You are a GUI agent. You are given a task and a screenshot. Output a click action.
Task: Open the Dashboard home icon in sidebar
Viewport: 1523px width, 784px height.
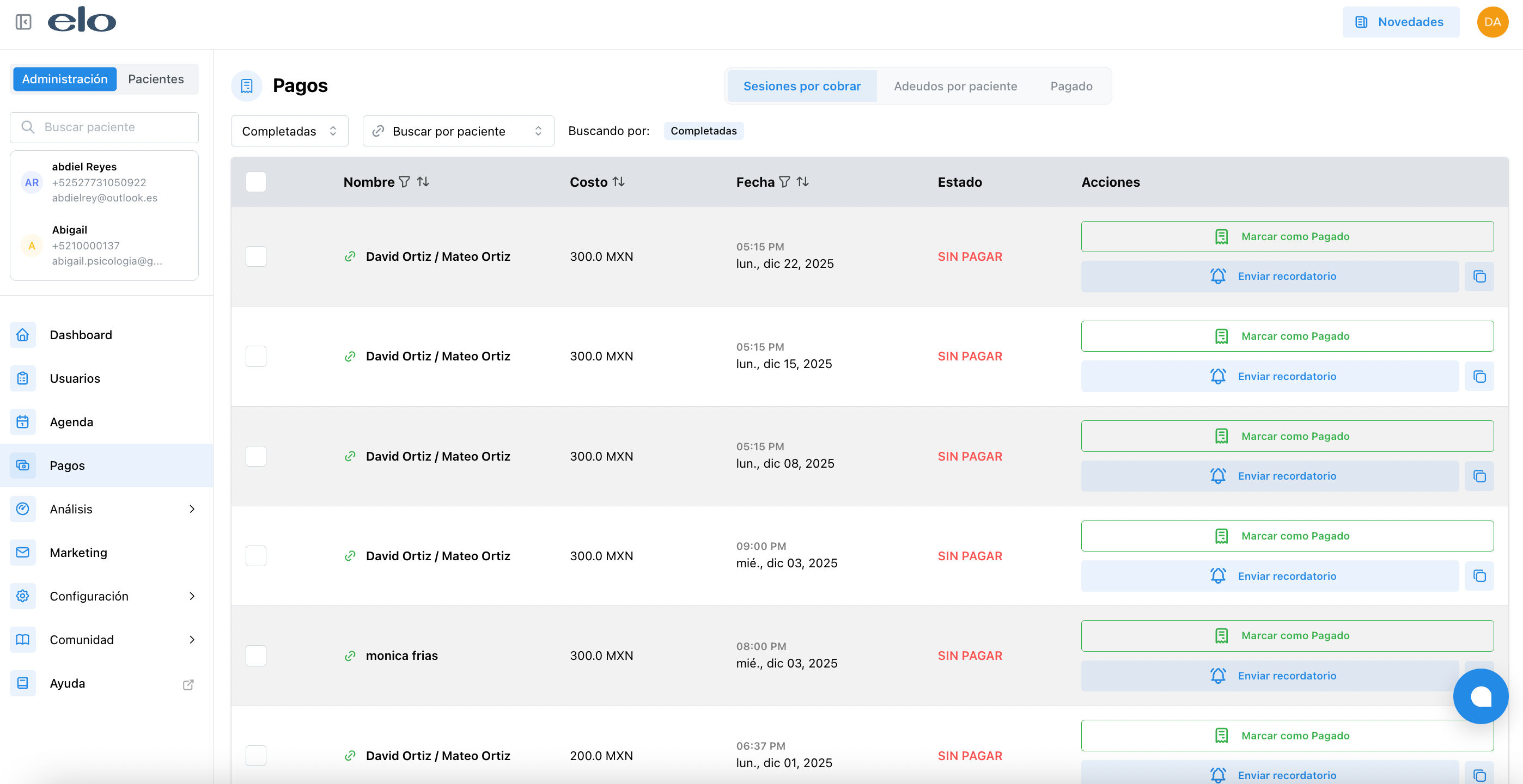(x=22, y=335)
